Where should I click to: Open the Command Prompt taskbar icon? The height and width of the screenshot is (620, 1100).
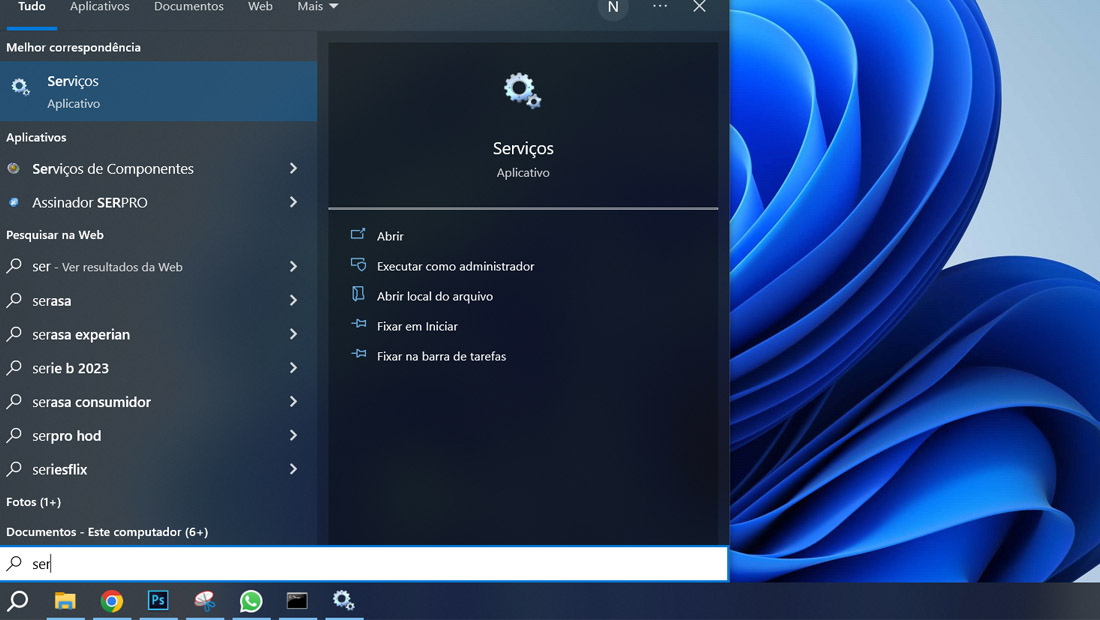click(297, 600)
